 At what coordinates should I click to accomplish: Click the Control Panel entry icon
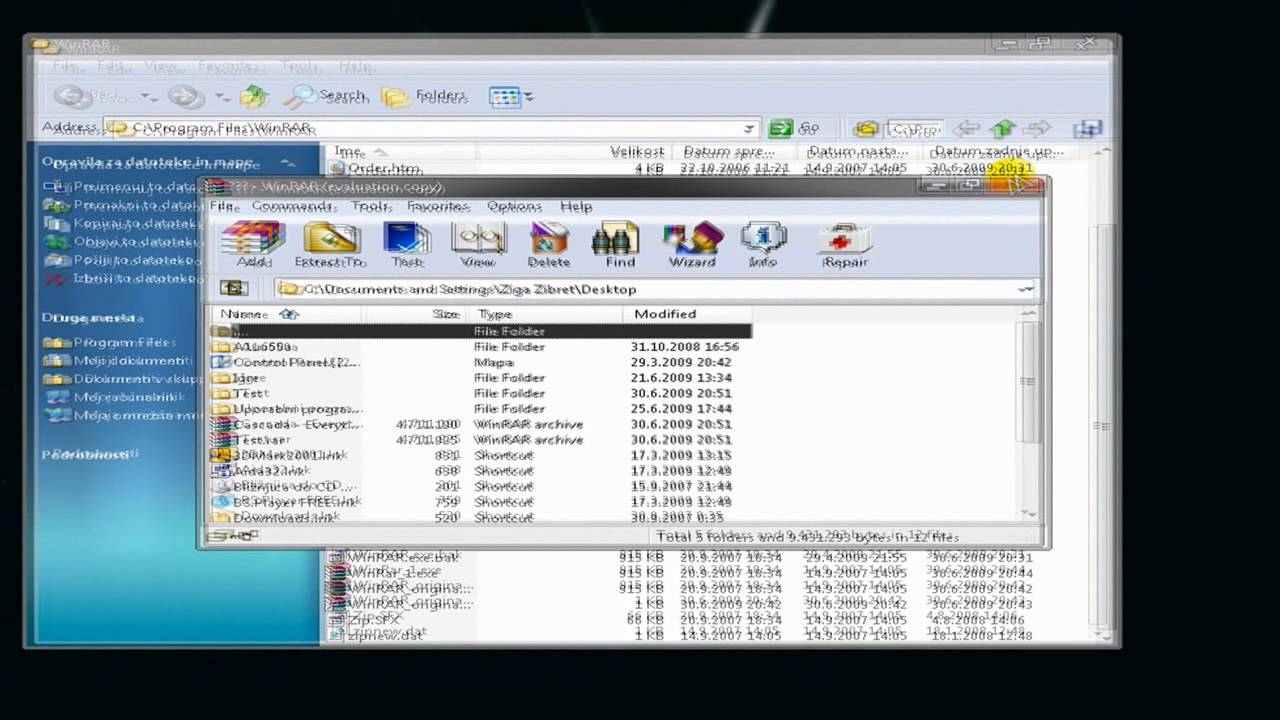click(x=221, y=362)
